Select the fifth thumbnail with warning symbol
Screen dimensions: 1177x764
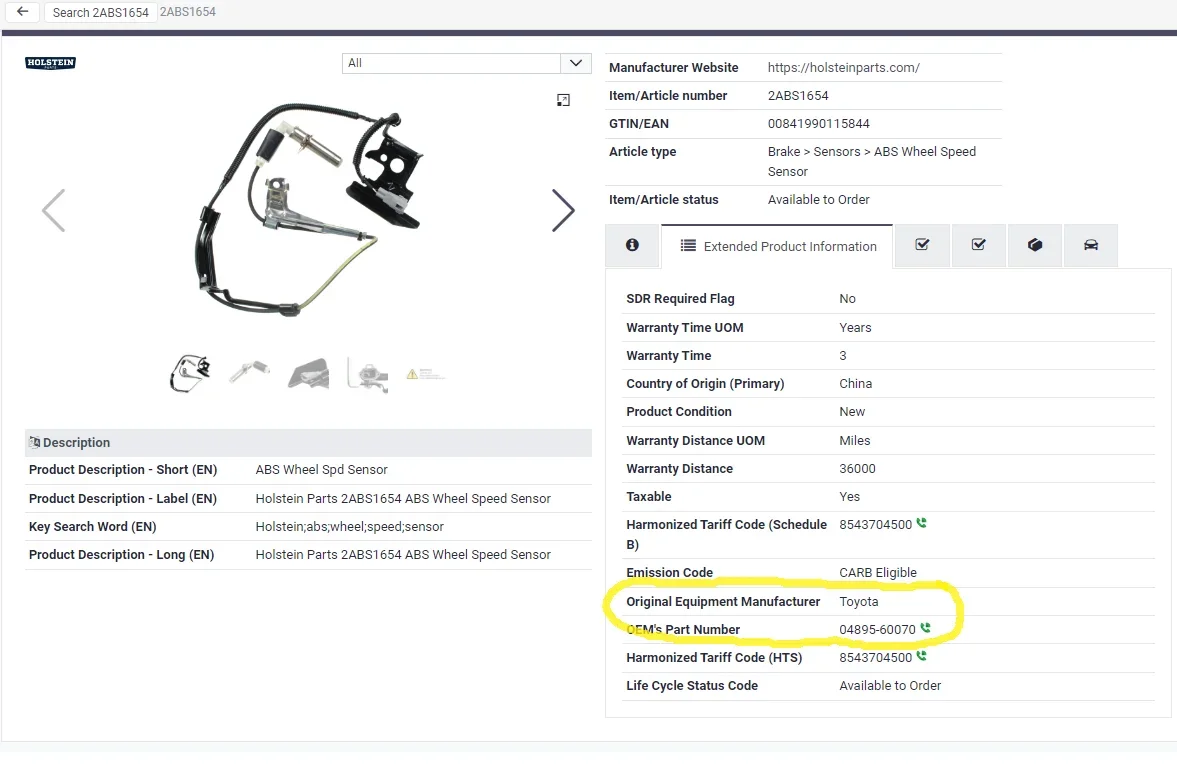coord(426,374)
